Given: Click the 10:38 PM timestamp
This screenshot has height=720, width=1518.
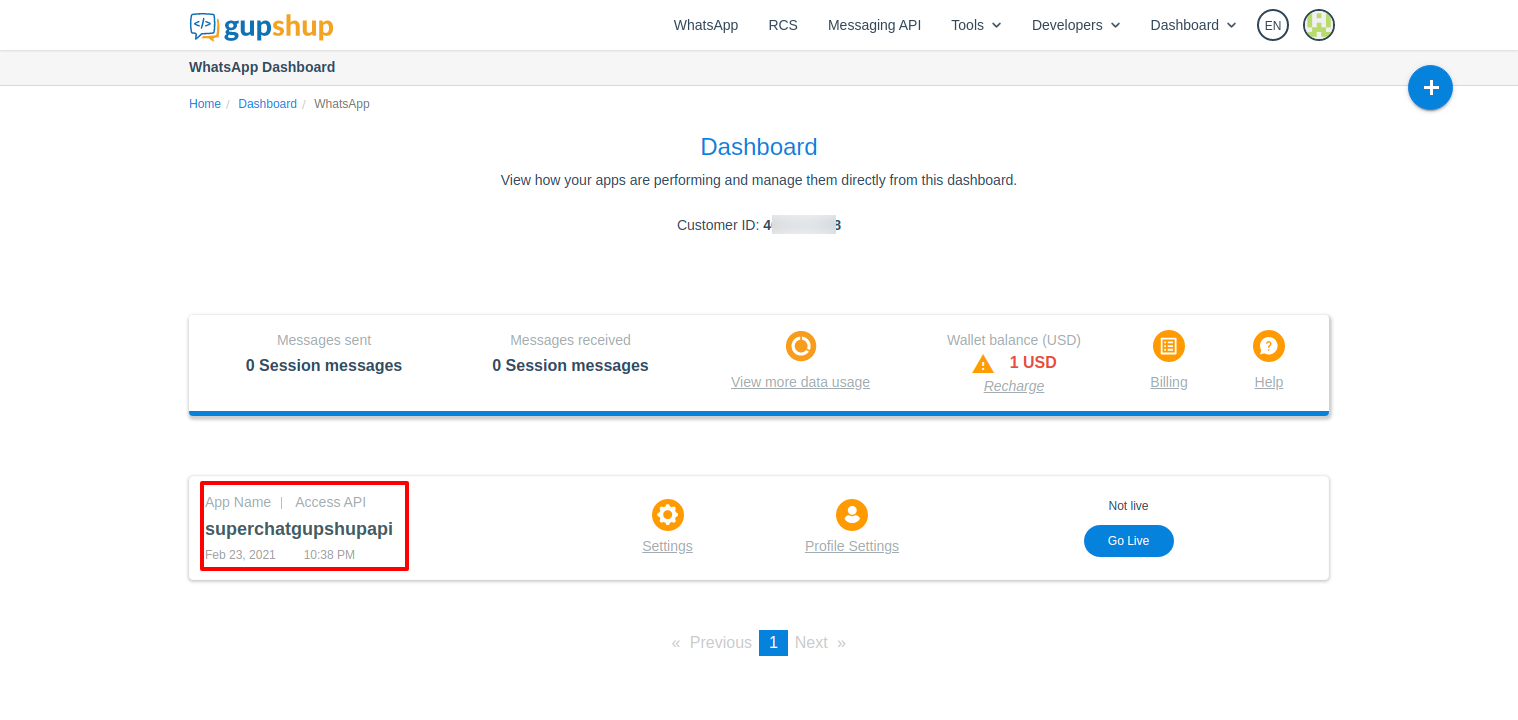Looking at the screenshot, I should 329,555.
